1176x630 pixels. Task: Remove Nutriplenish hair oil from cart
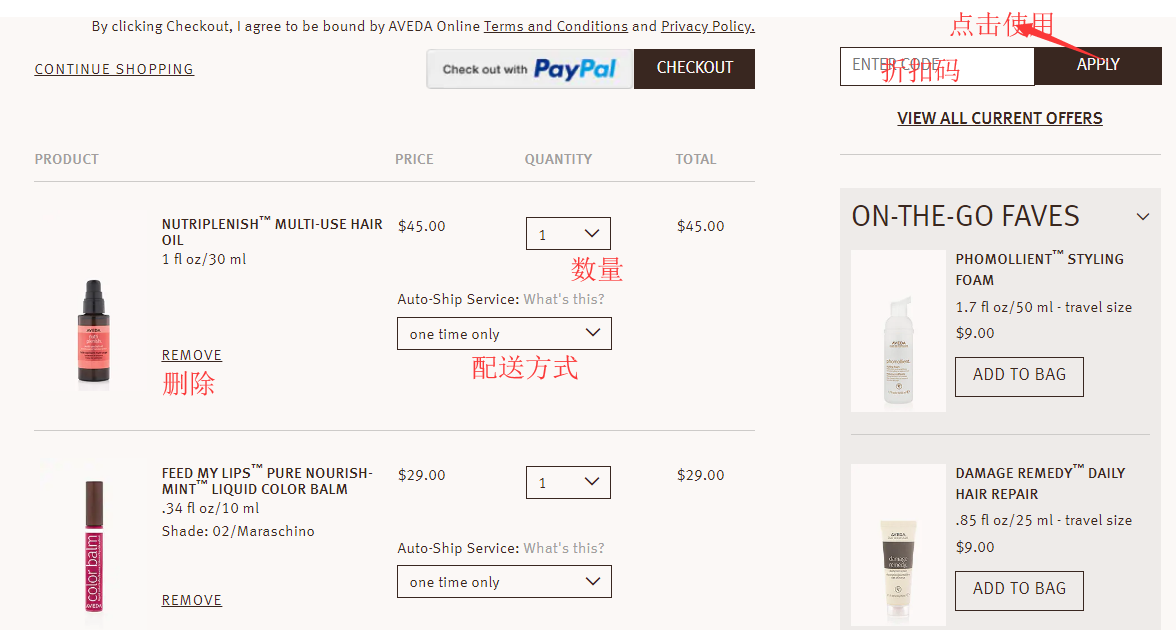point(192,355)
